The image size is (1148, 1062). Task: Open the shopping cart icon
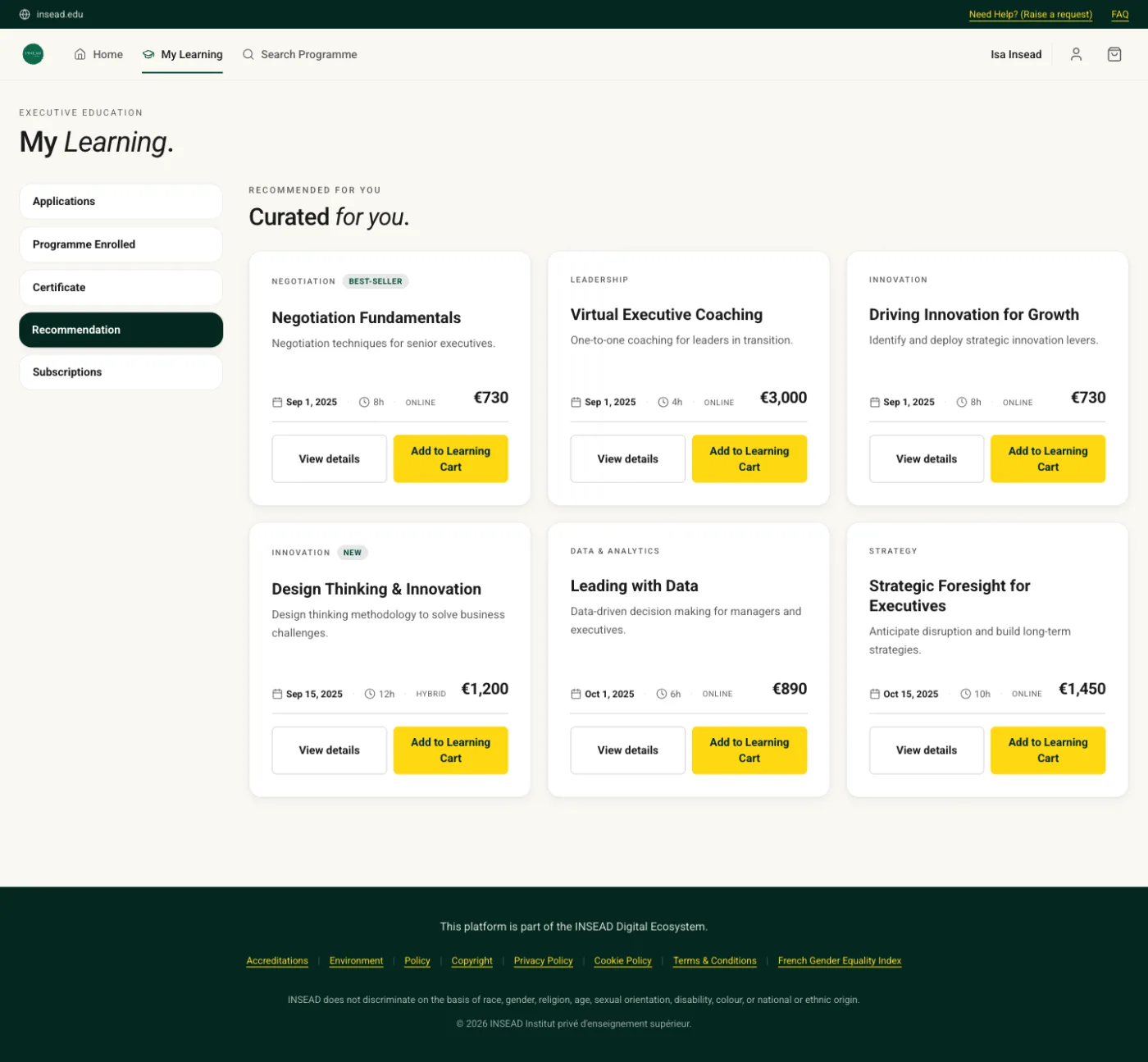(1114, 54)
